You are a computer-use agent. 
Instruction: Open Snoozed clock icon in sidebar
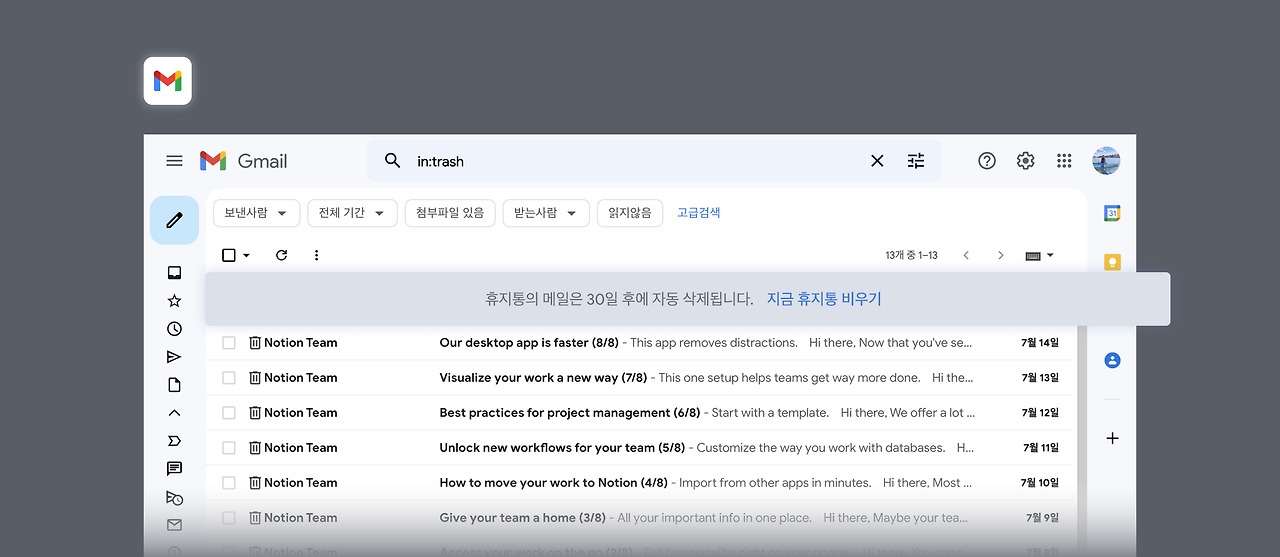point(174,329)
